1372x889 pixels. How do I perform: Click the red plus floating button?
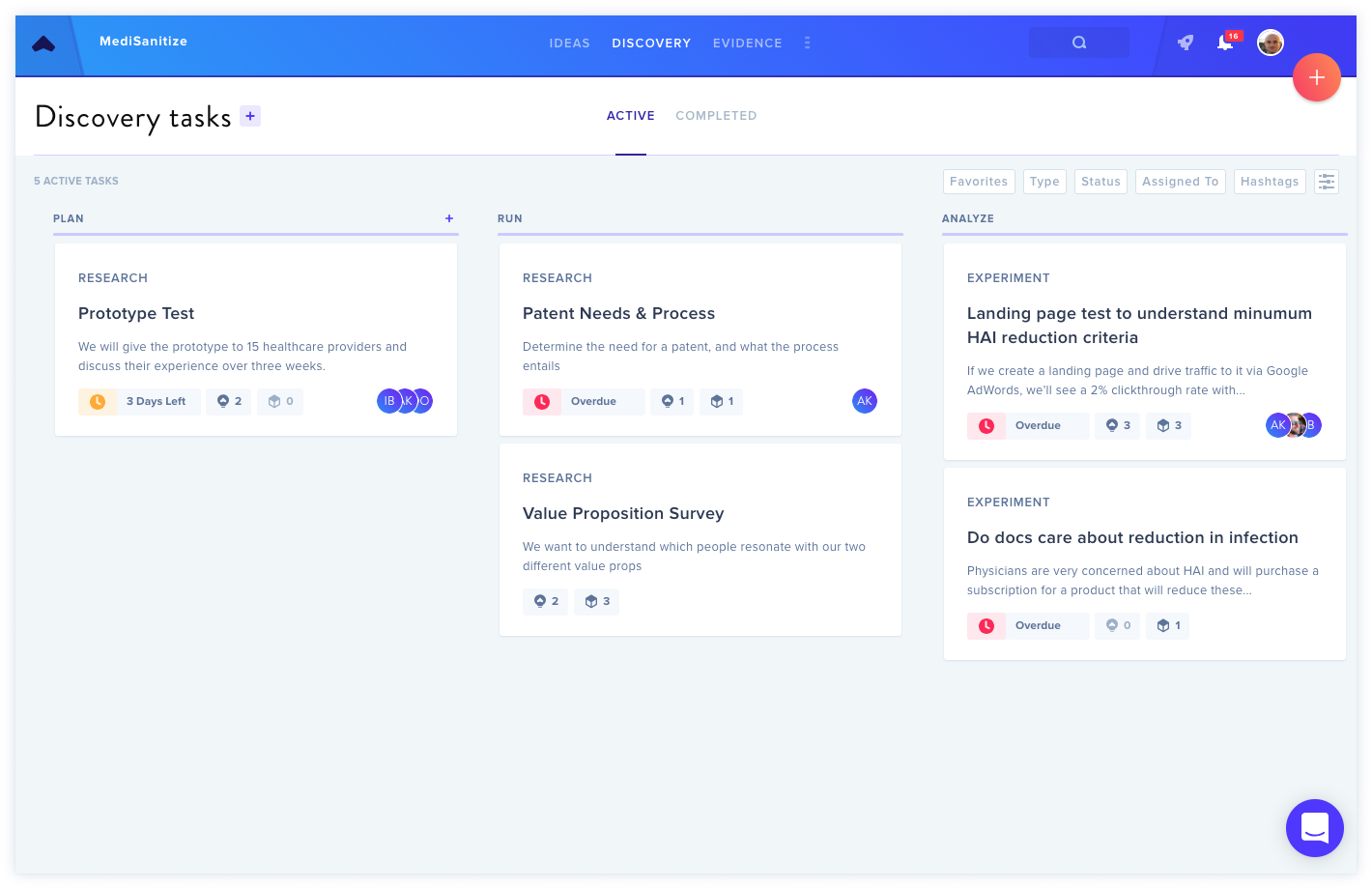click(x=1317, y=77)
